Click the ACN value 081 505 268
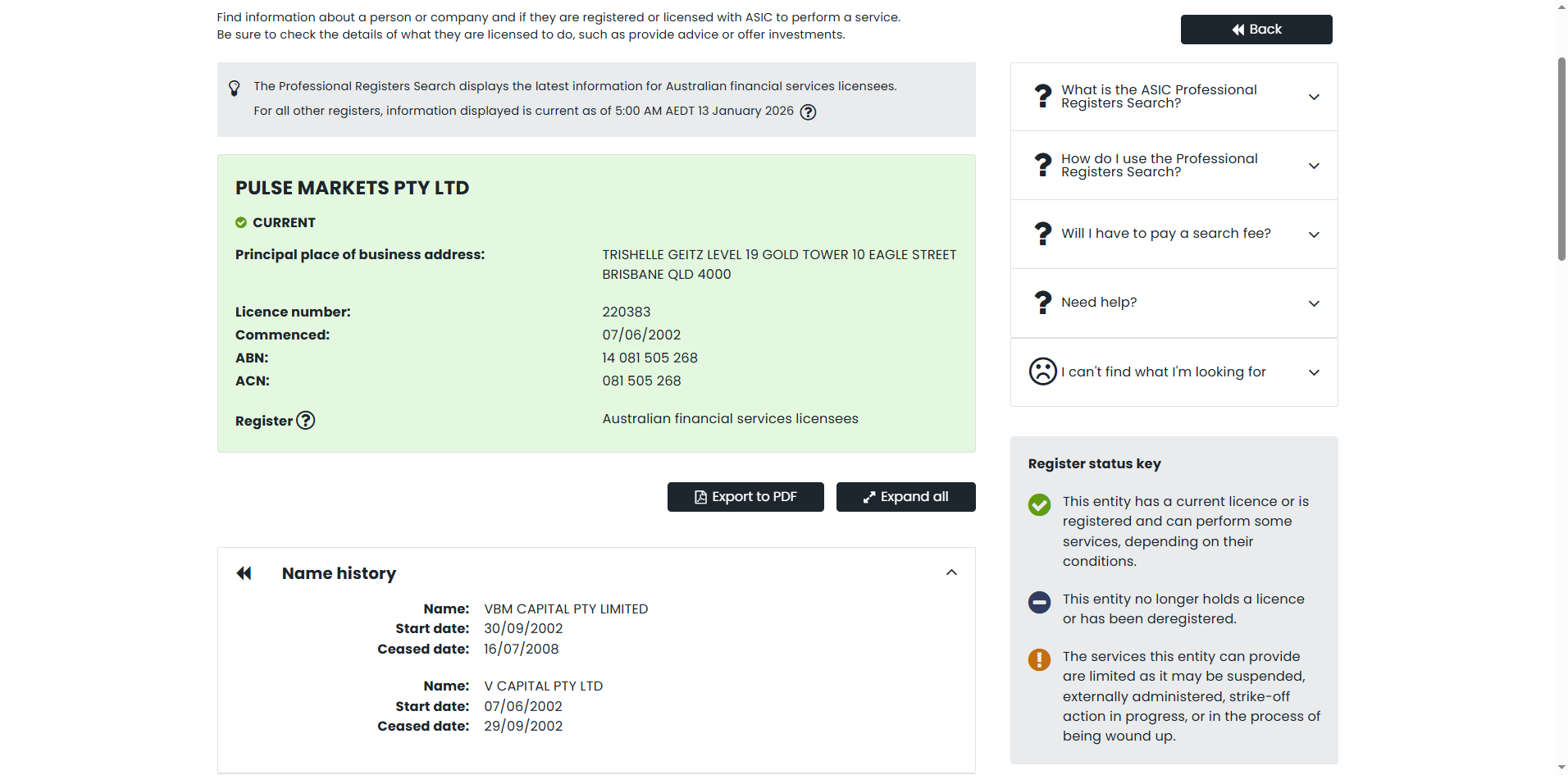Image resolution: width=1568 pixels, height=775 pixels. tap(641, 381)
